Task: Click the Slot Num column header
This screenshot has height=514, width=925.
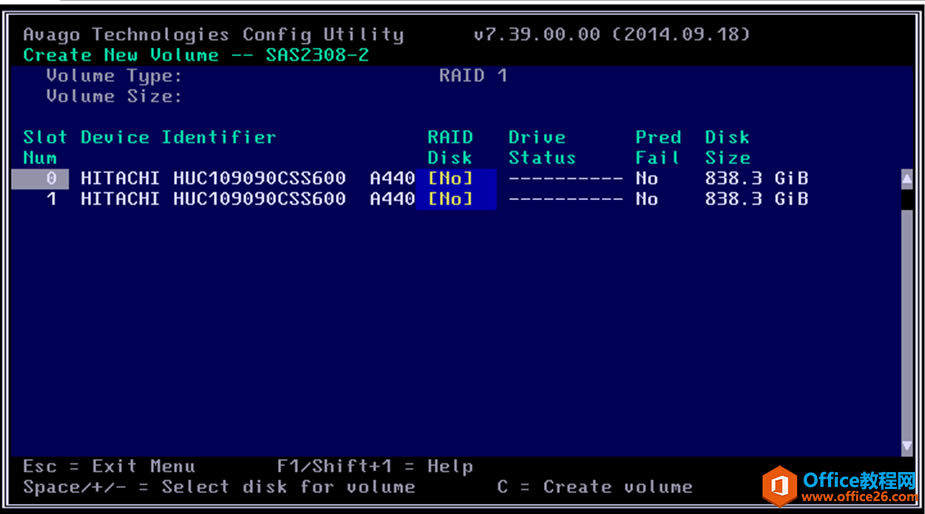Action: coord(45,148)
